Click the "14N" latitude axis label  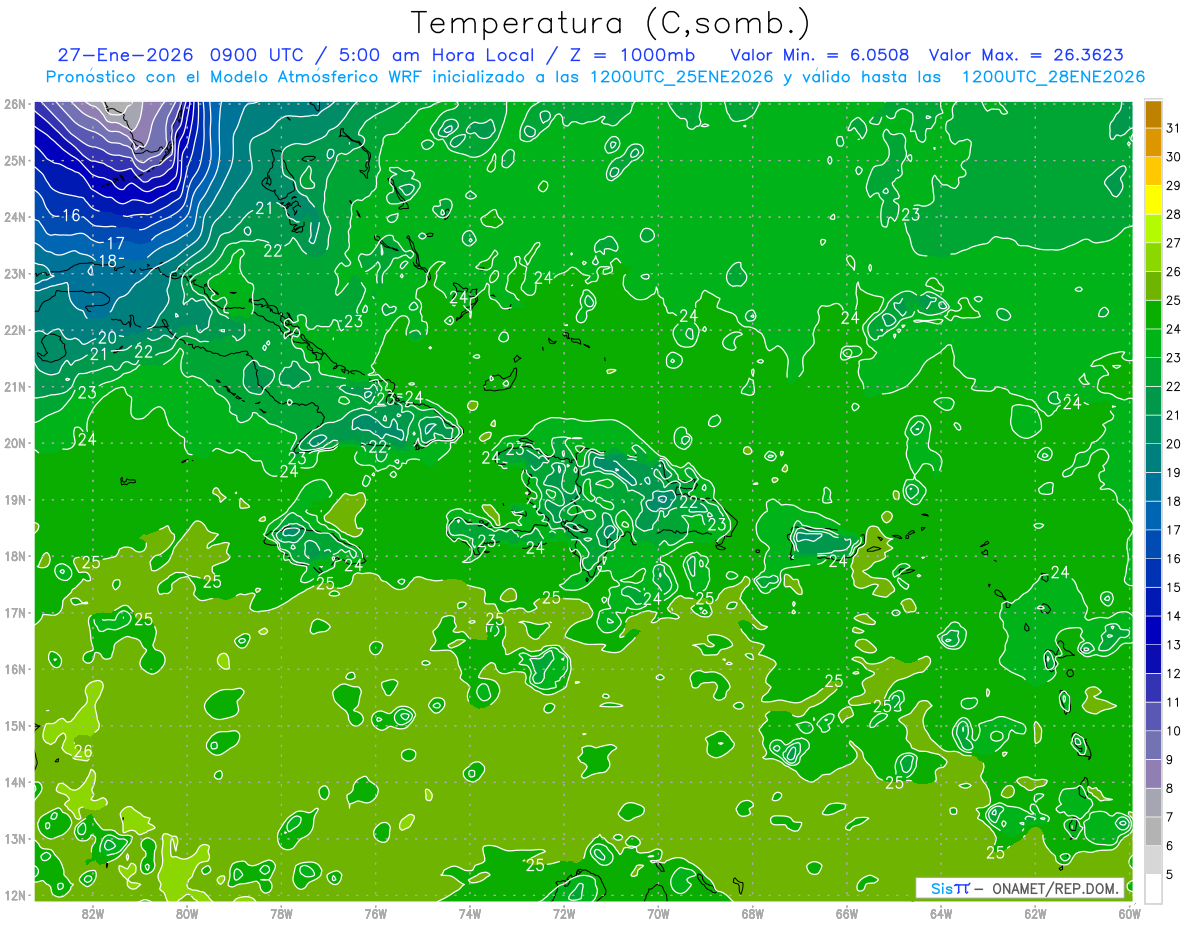coord(14,782)
